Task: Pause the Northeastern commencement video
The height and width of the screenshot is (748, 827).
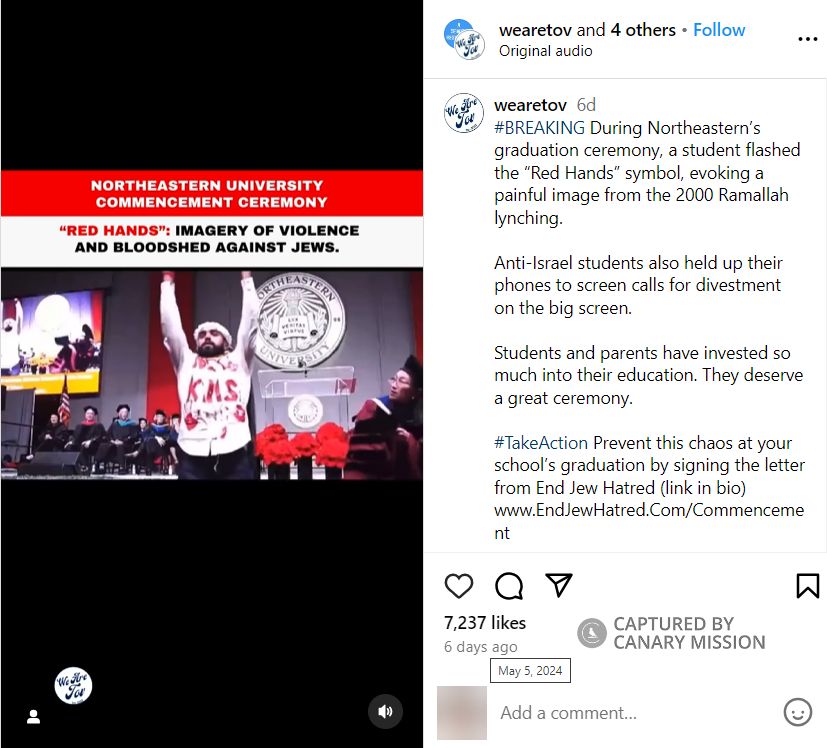Action: coord(211,373)
